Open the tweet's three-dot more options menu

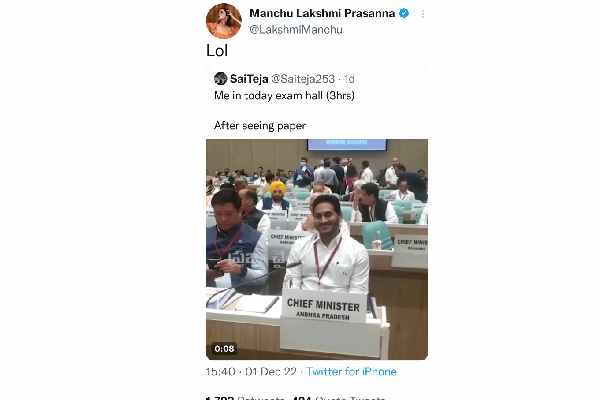(x=422, y=14)
